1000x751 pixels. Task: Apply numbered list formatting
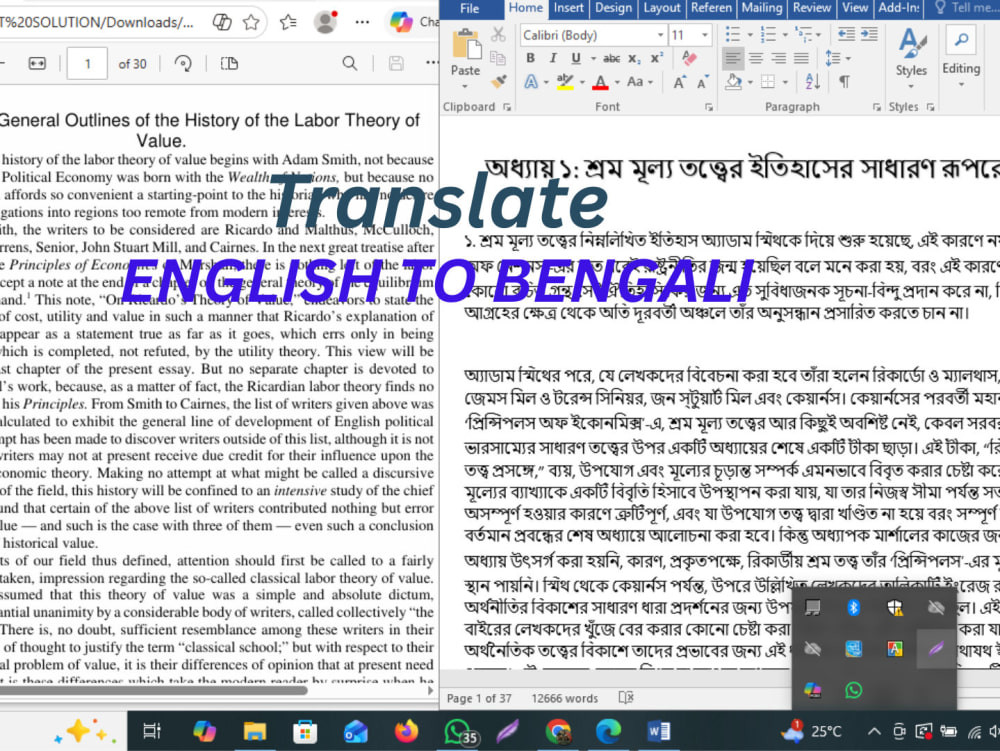768,34
